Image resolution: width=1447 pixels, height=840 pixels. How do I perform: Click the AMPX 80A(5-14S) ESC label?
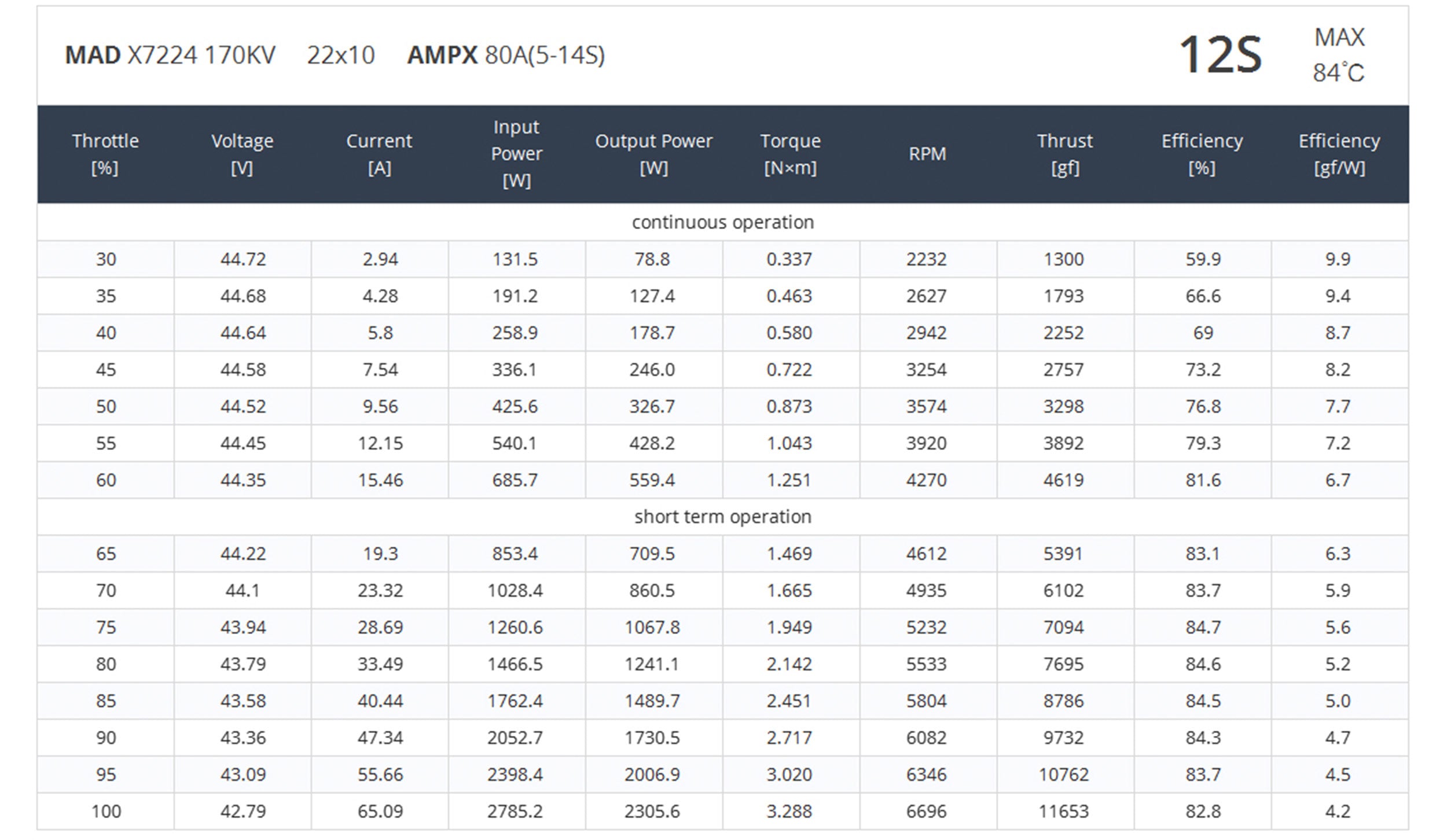[506, 56]
